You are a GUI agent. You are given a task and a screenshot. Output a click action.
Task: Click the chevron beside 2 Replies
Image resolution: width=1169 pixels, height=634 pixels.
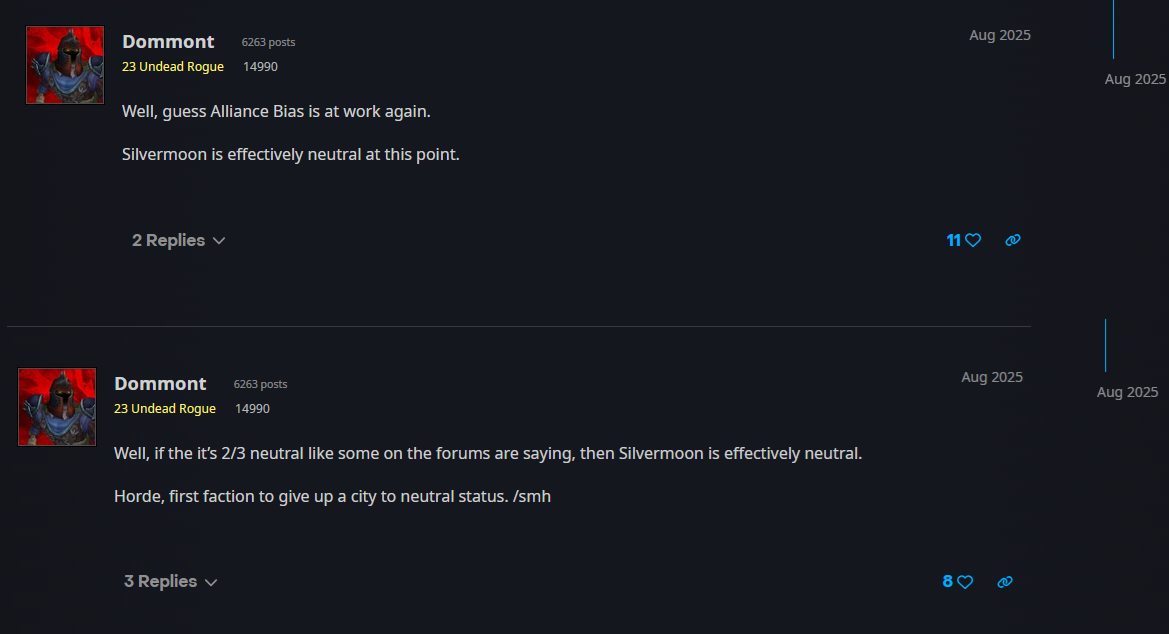(x=219, y=241)
